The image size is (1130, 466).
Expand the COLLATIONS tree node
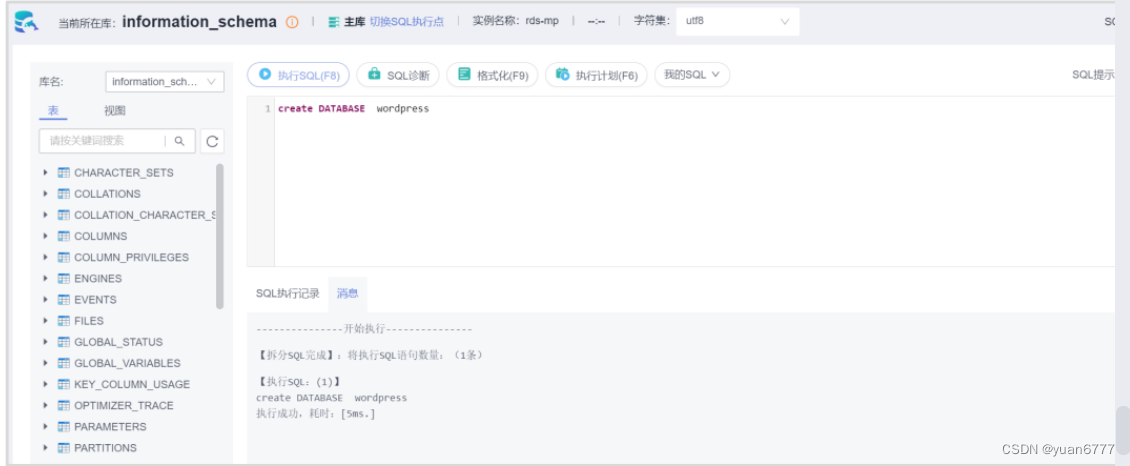(x=45, y=194)
